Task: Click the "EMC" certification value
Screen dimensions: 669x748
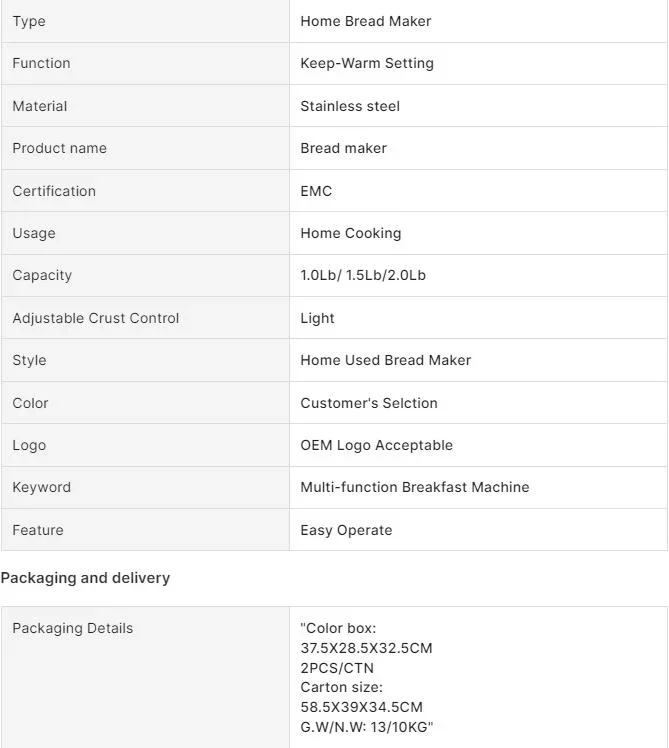Action: coord(316,191)
